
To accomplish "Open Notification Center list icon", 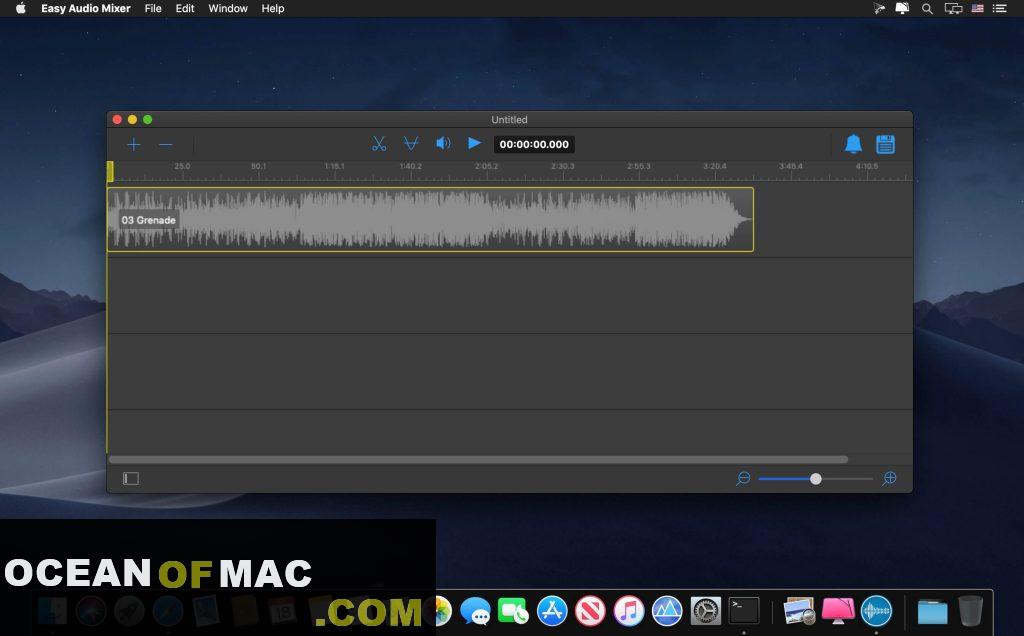I will pos(1000,8).
